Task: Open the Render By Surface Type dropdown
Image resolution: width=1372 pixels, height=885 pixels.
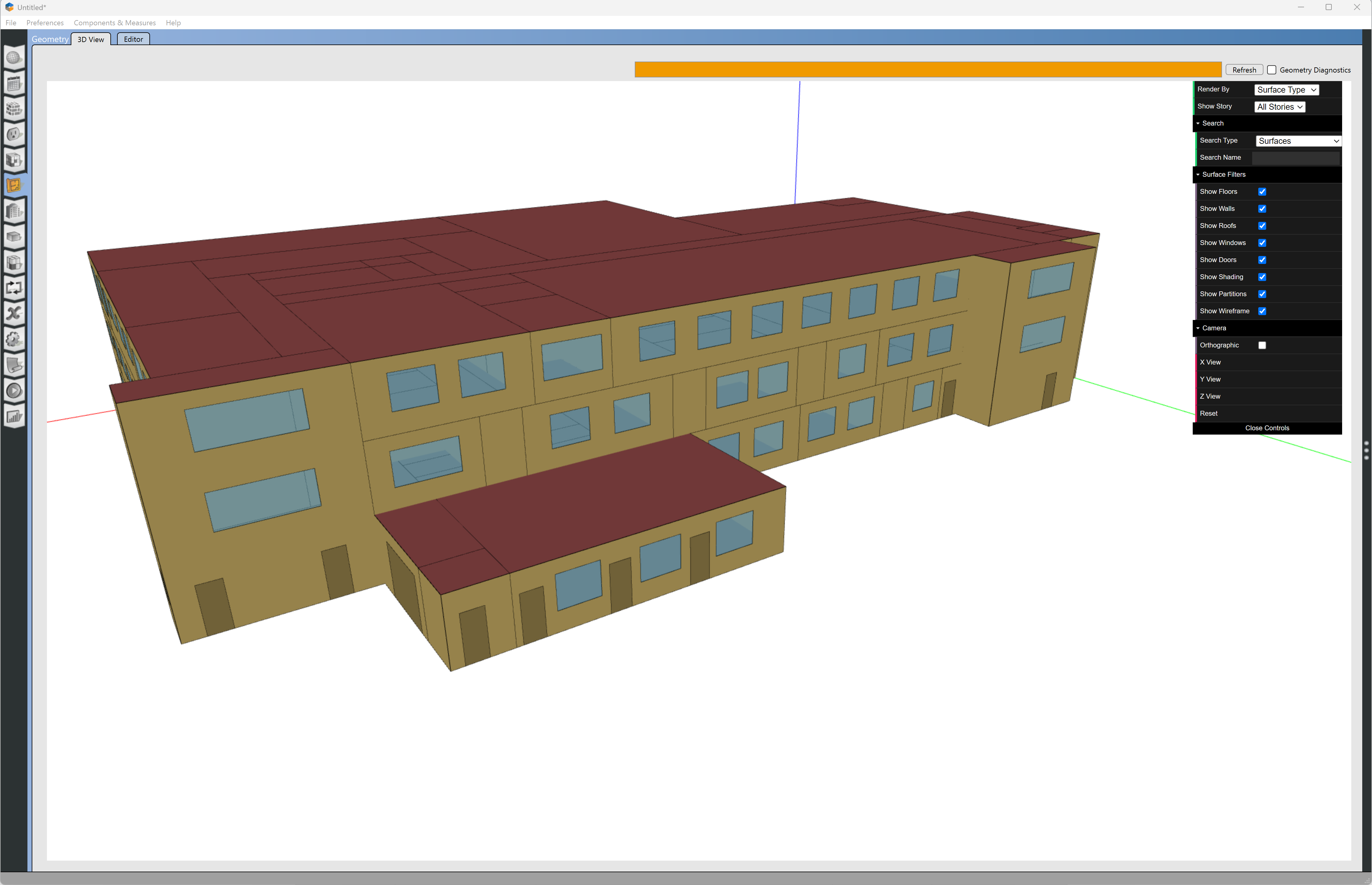Action: 1286,90
